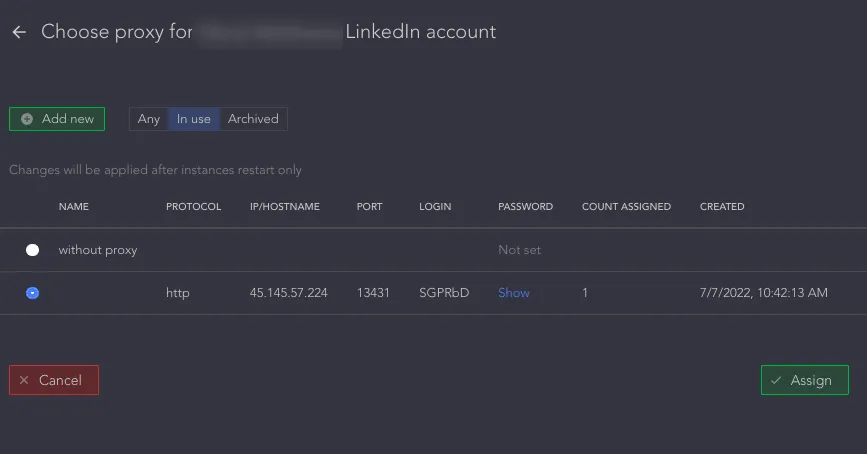Click the login value SGPRbD
Viewport: 867px width, 454px height.
444,293
